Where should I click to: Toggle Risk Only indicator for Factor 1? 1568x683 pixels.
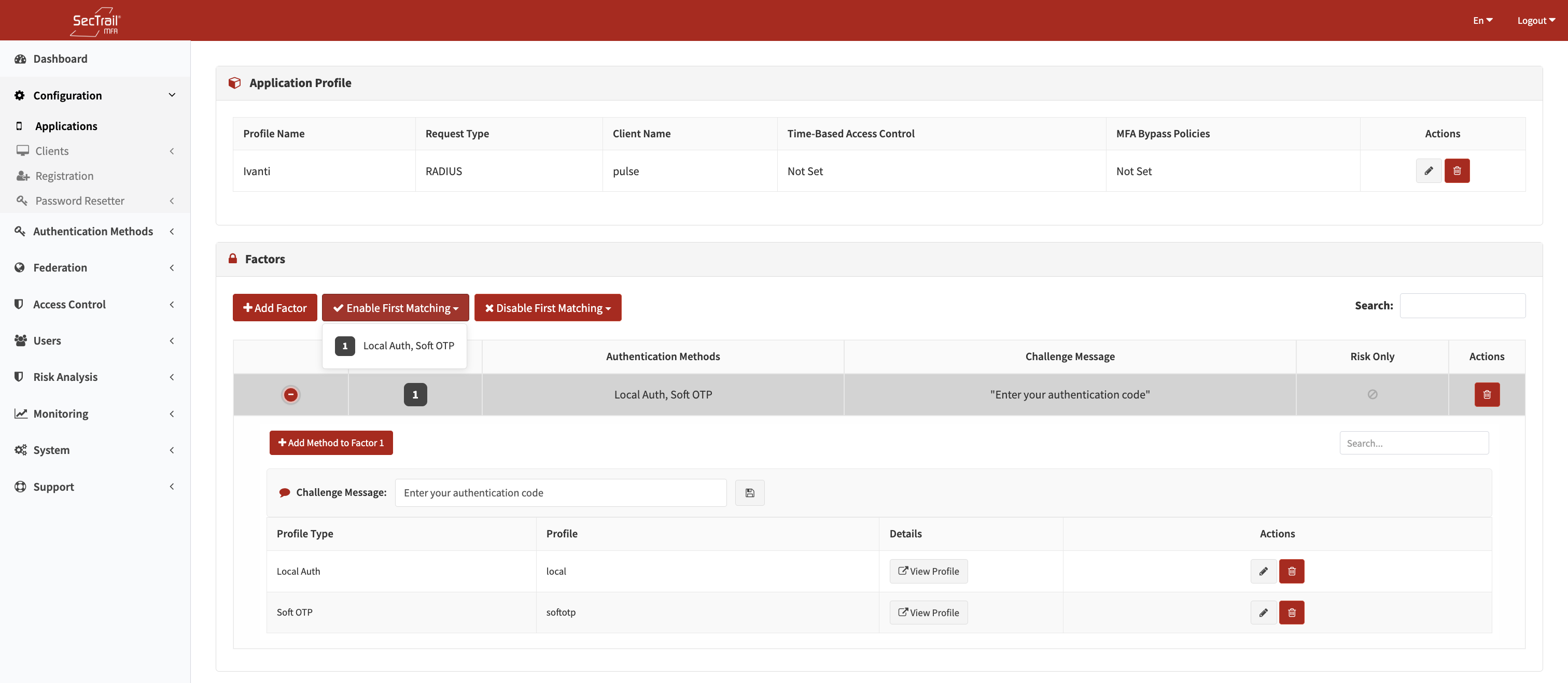pos(1372,395)
